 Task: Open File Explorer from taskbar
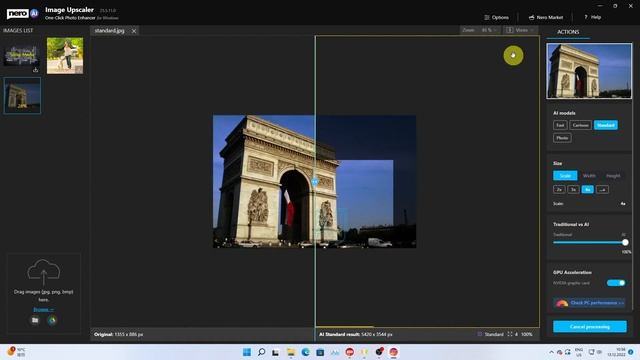pyautogui.click(x=291, y=352)
